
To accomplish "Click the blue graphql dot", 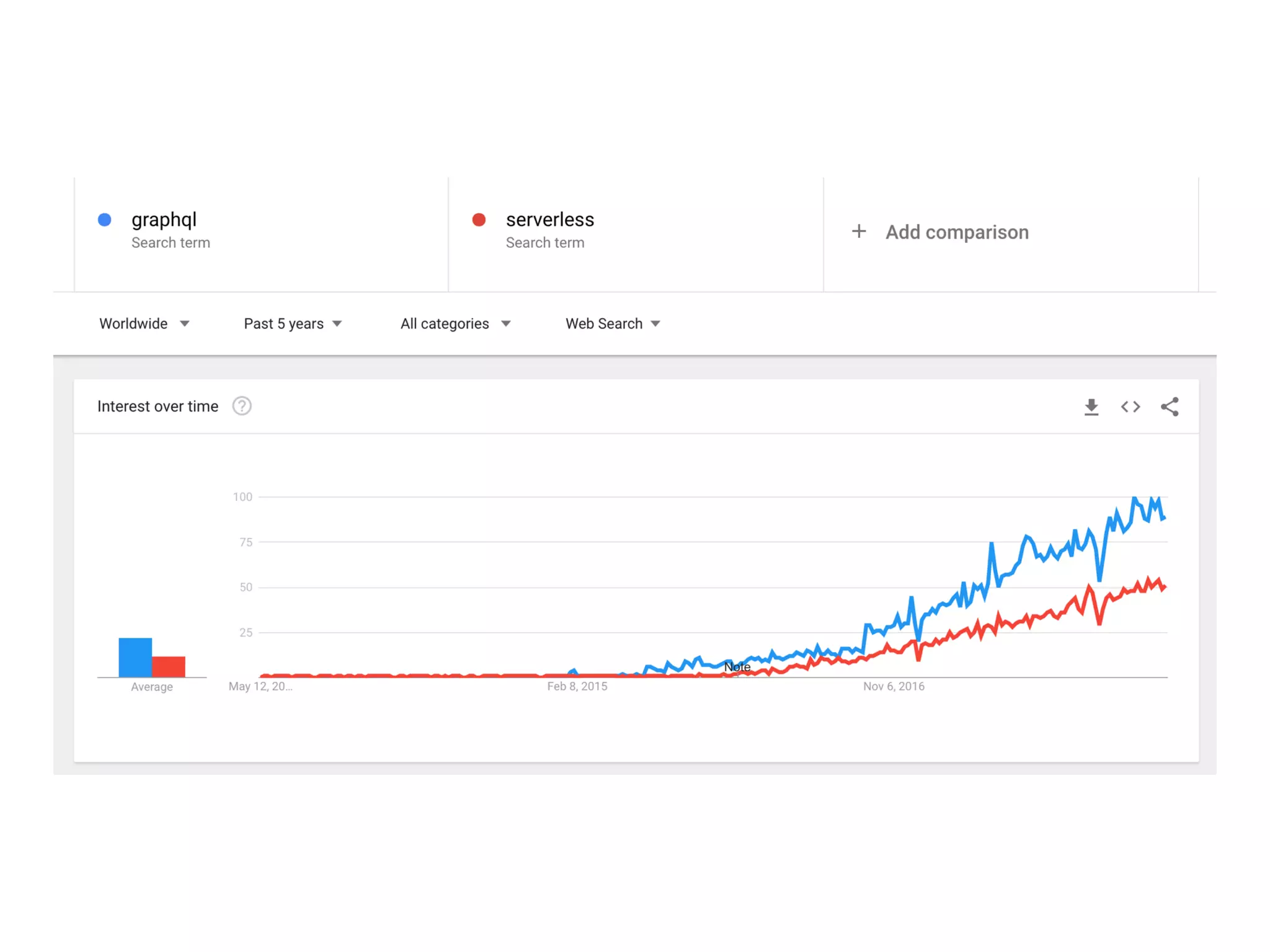I will [105, 219].
